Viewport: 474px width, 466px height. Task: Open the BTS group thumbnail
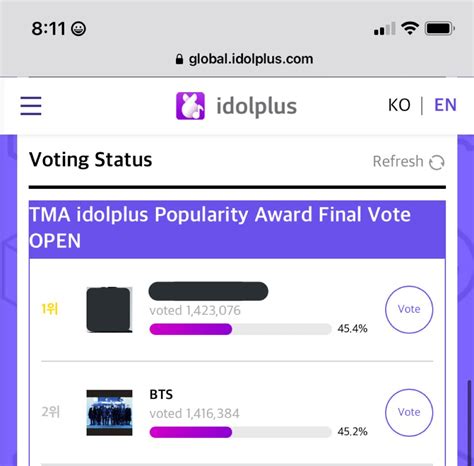109,413
